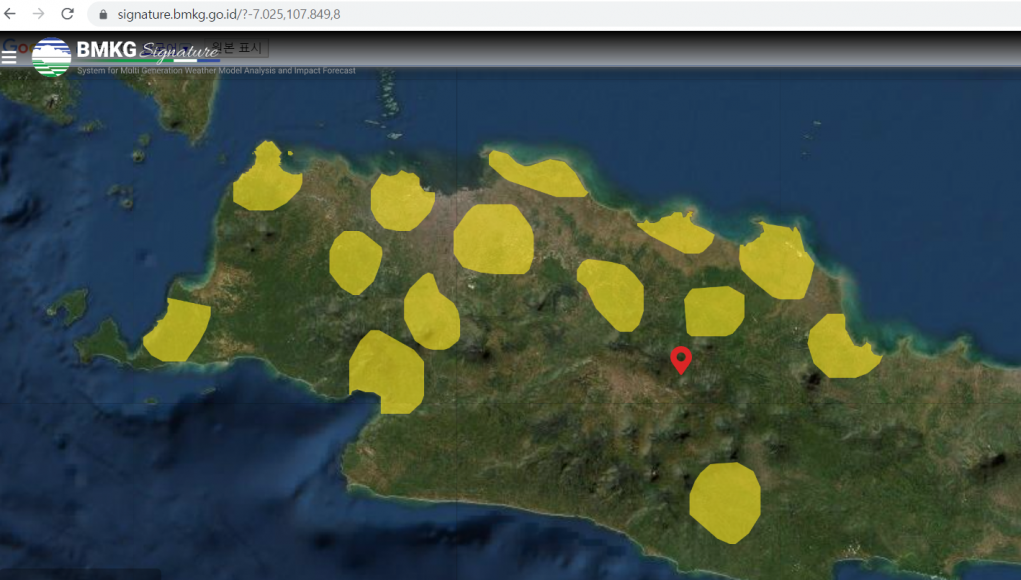Click the BMKG round logo emblem
The height and width of the screenshot is (580, 1021).
(51, 57)
